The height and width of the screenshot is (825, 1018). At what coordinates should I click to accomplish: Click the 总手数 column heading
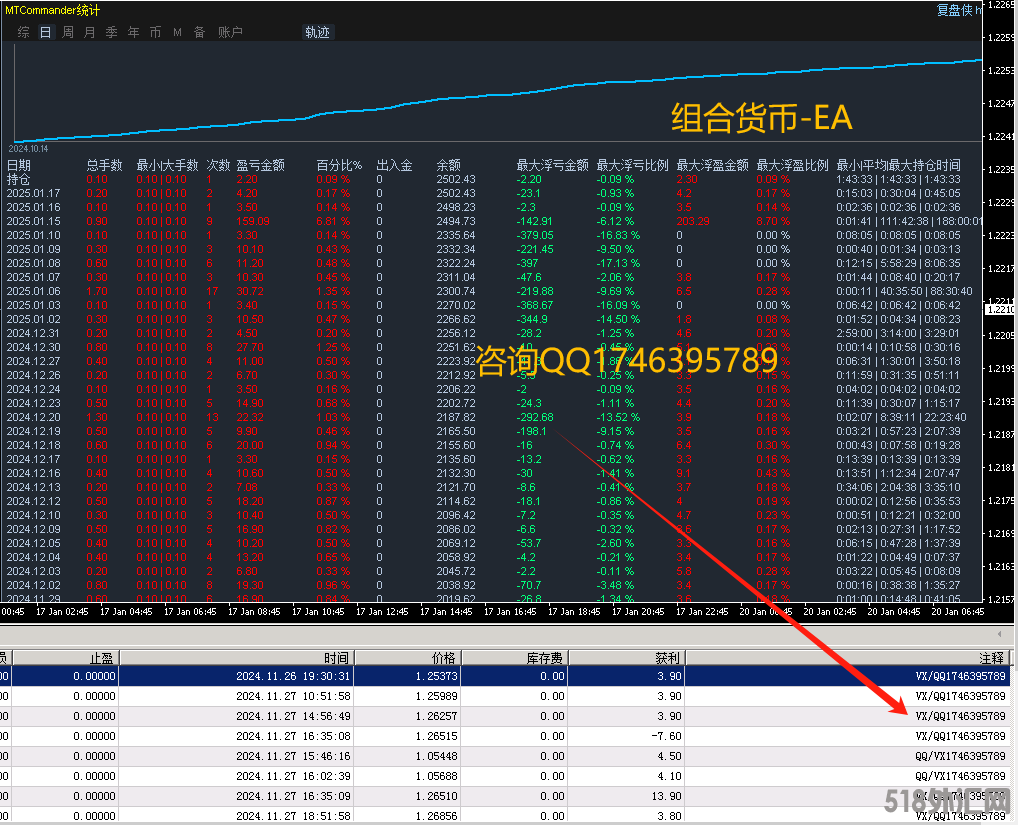coord(105,166)
